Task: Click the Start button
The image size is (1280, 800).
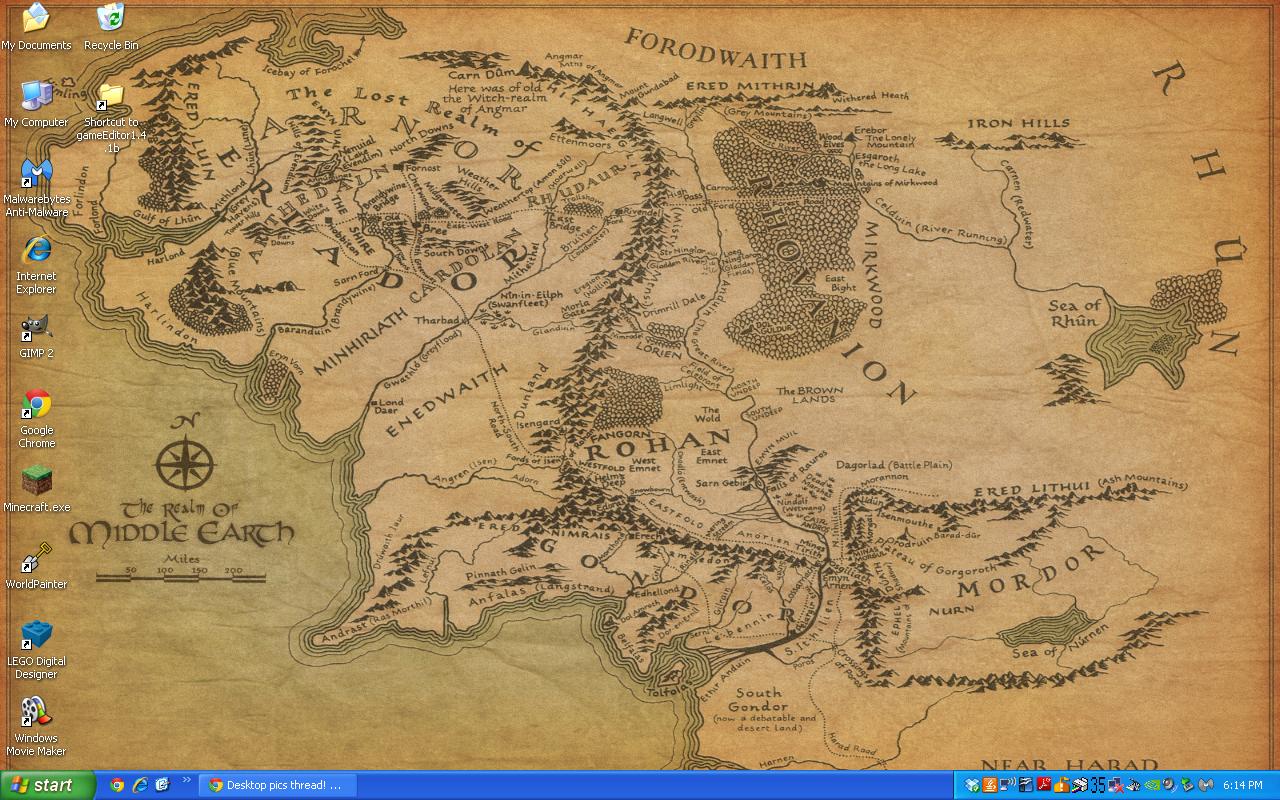Action: (x=47, y=785)
